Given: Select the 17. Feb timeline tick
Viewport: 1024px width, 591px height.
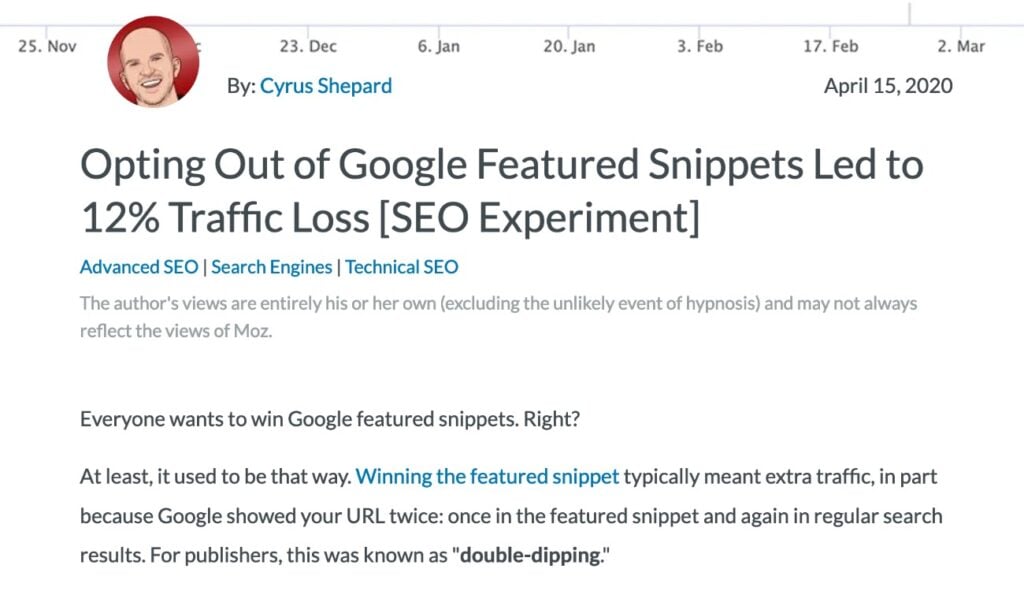Looking at the screenshot, I should tap(831, 46).
